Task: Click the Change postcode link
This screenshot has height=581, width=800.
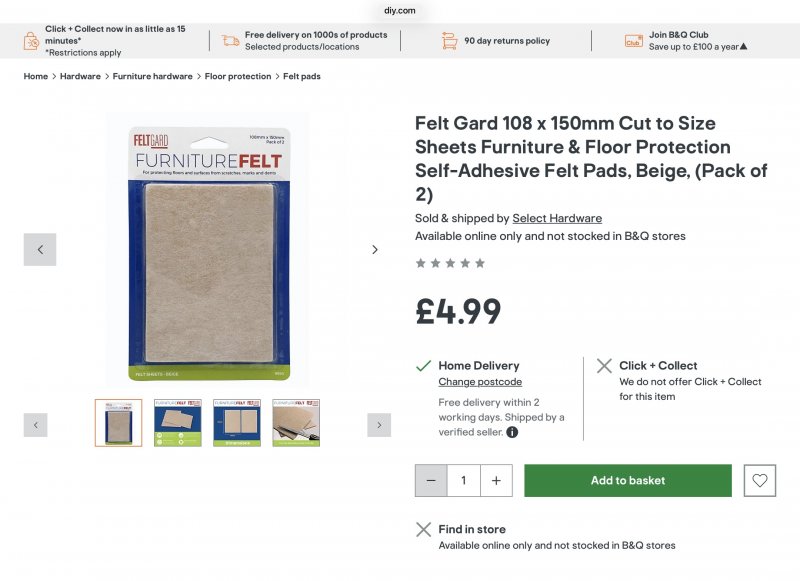Action: click(480, 382)
